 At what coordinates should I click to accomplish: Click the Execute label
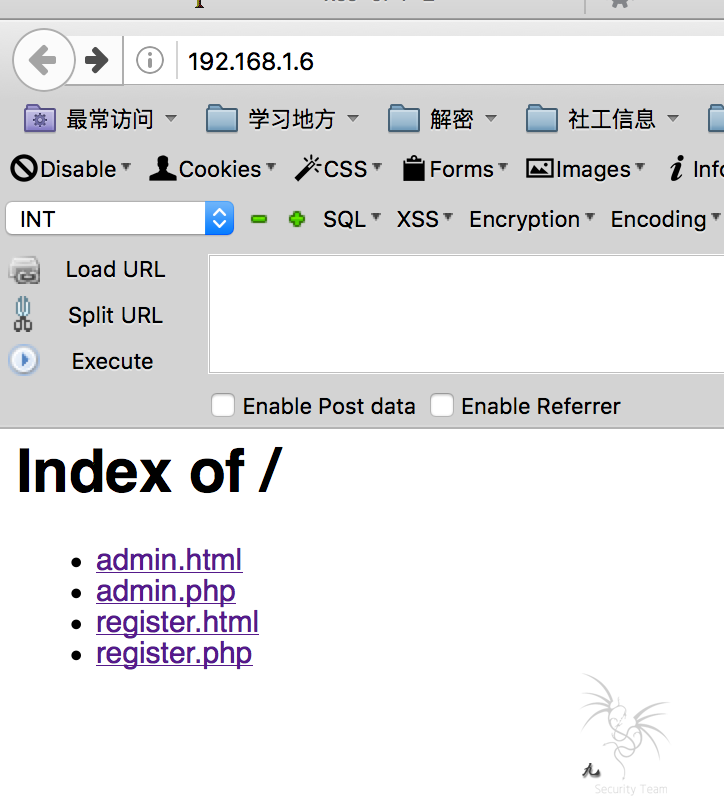pos(112,361)
